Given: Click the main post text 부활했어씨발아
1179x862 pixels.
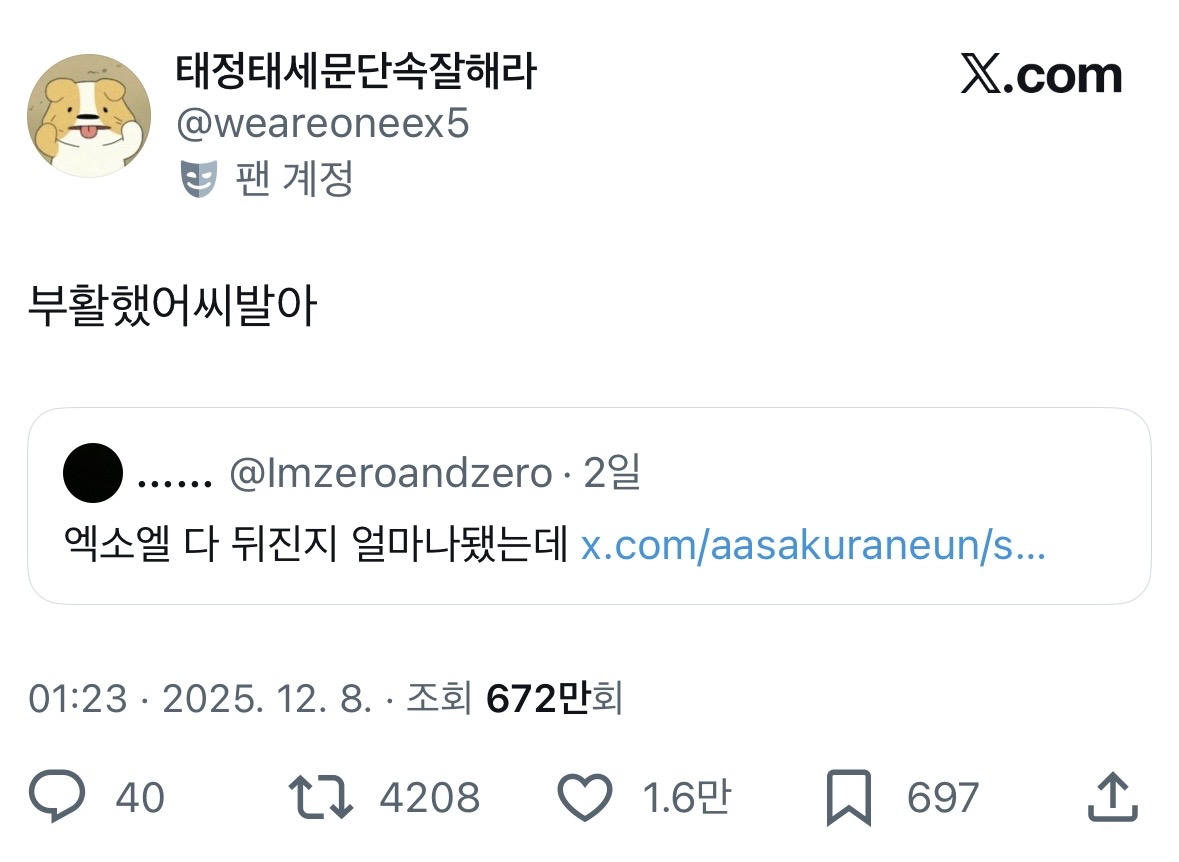Looking at the screenshot, I should pyautogui.click(x=172, y=309).
